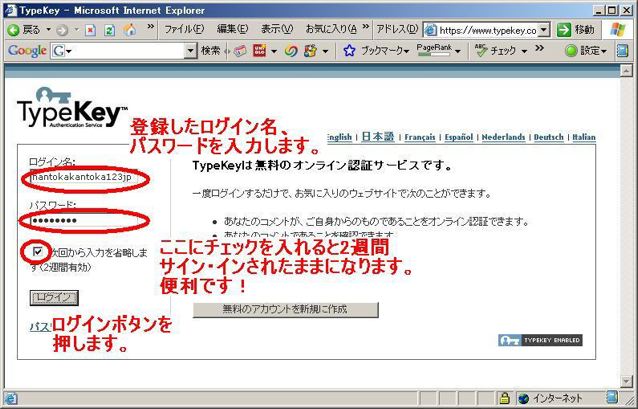Open the back button history dropdown
Viewport: 638px width, 409px height.
click(x=48, y=30)
